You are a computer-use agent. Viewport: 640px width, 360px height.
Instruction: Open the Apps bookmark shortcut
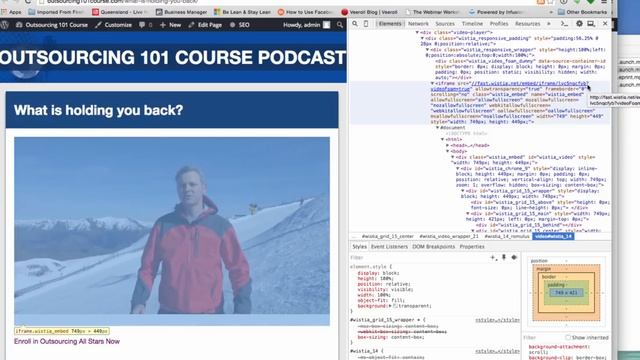11,12
